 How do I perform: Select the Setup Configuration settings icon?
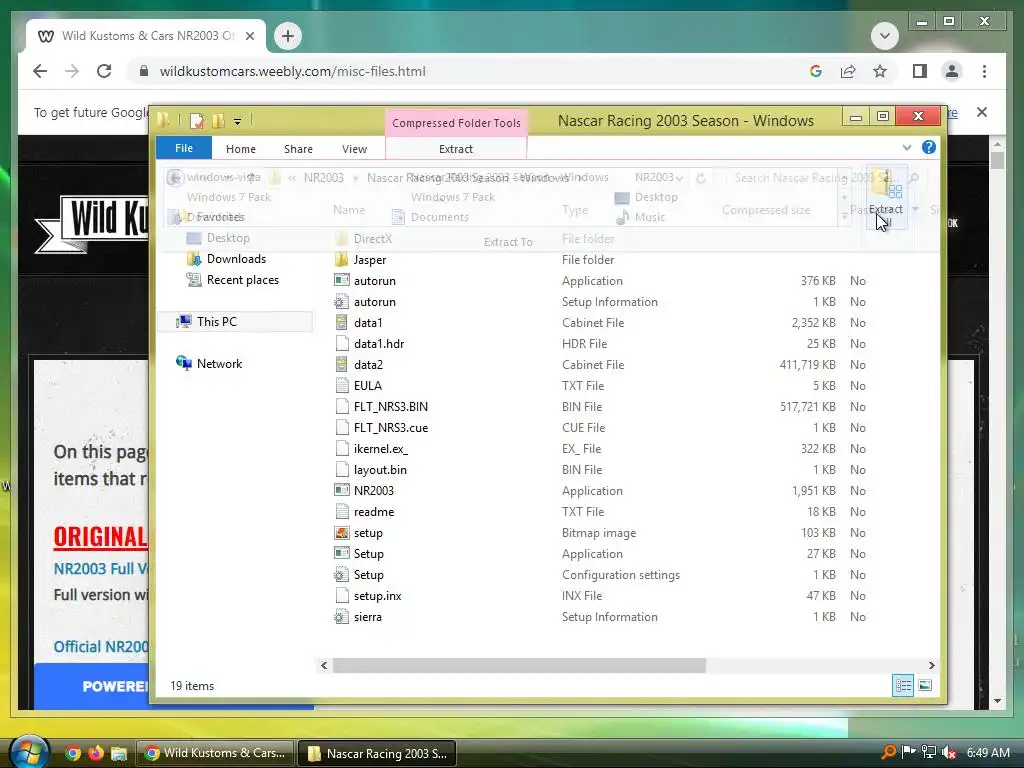pos(342,575)
